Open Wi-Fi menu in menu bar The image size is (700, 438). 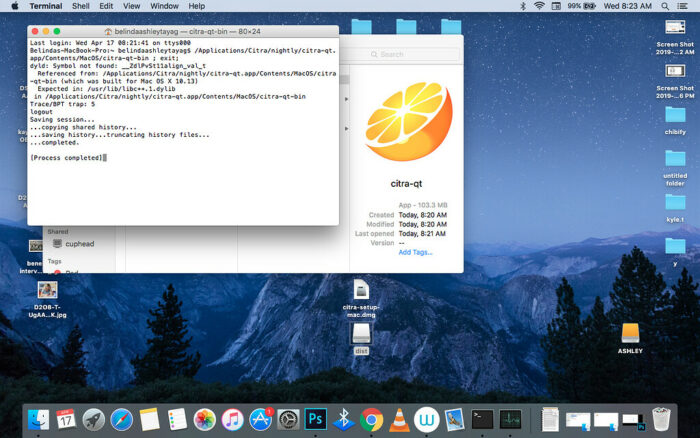[539, 6]
